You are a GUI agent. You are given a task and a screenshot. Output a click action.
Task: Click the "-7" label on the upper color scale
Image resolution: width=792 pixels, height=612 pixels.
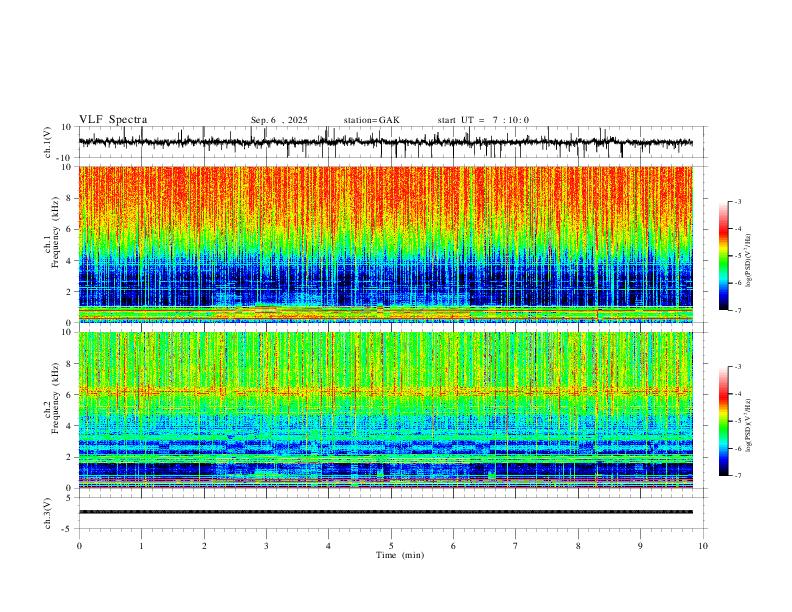point(738,310)
